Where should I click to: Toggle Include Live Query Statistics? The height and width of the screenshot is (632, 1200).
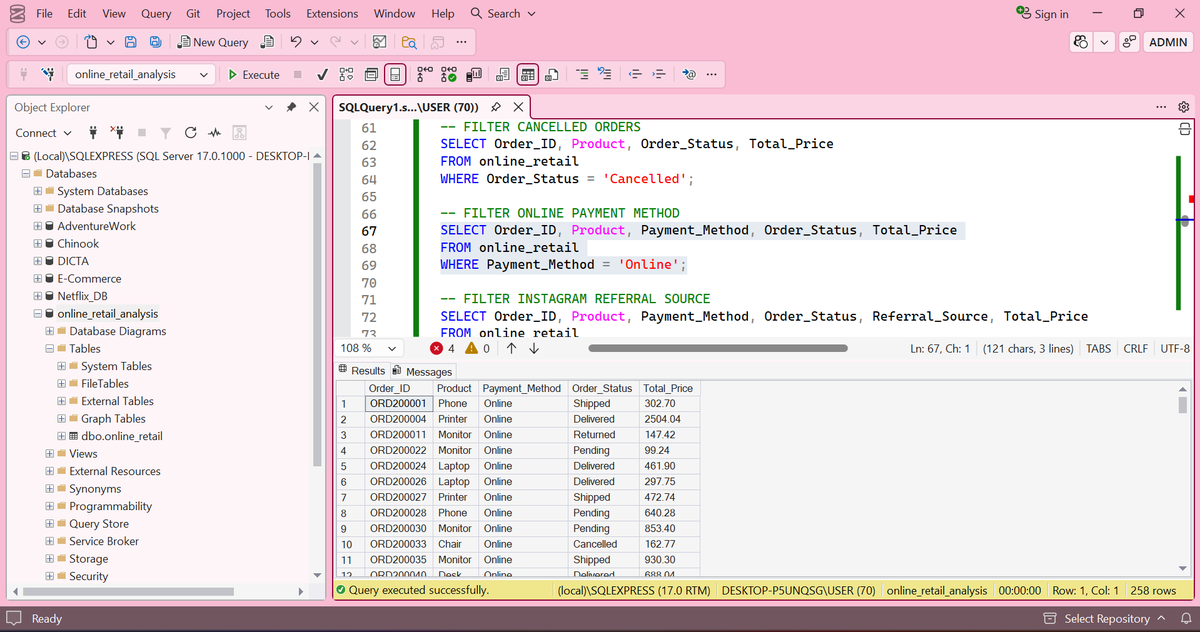click(449, 74)
